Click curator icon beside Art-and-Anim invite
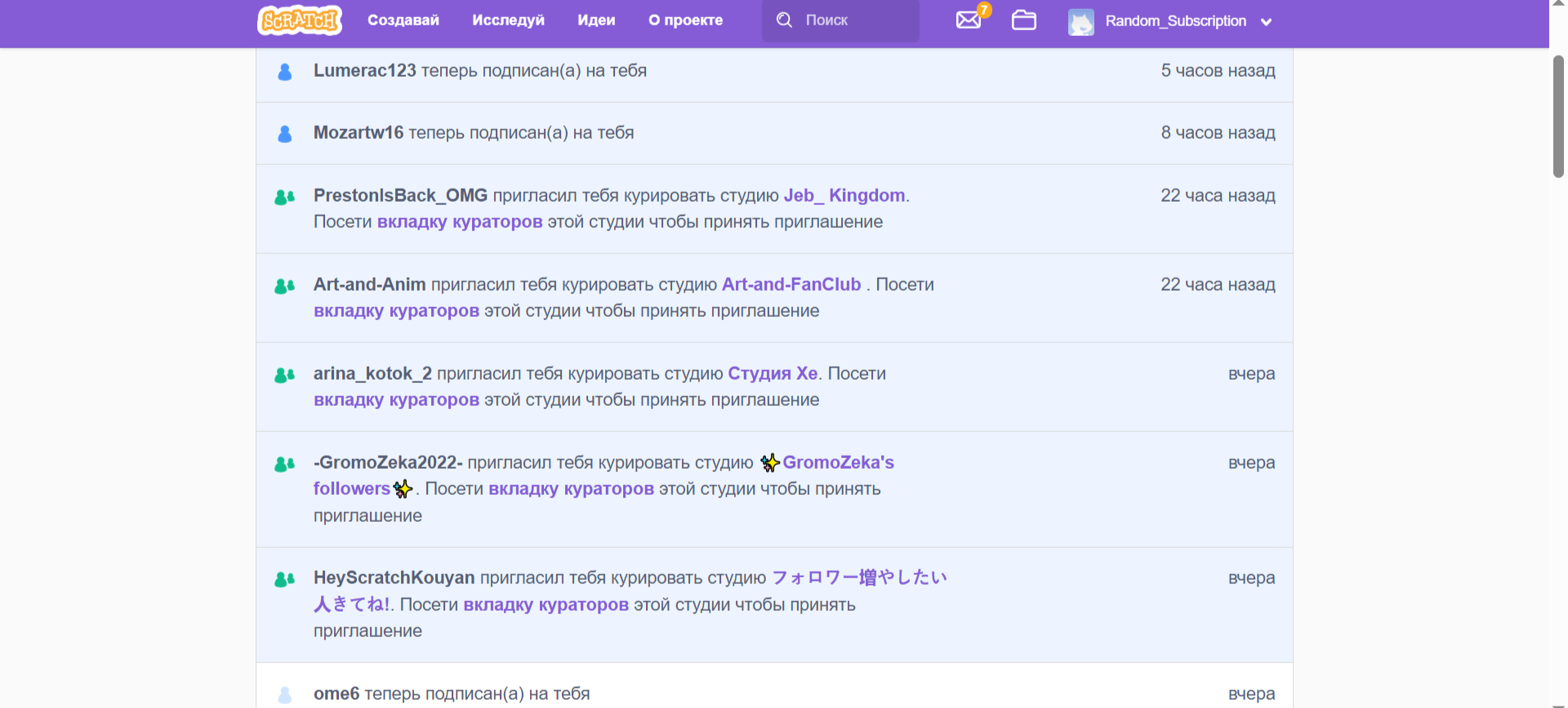The image size is (1568, 708). click(284, 286)
